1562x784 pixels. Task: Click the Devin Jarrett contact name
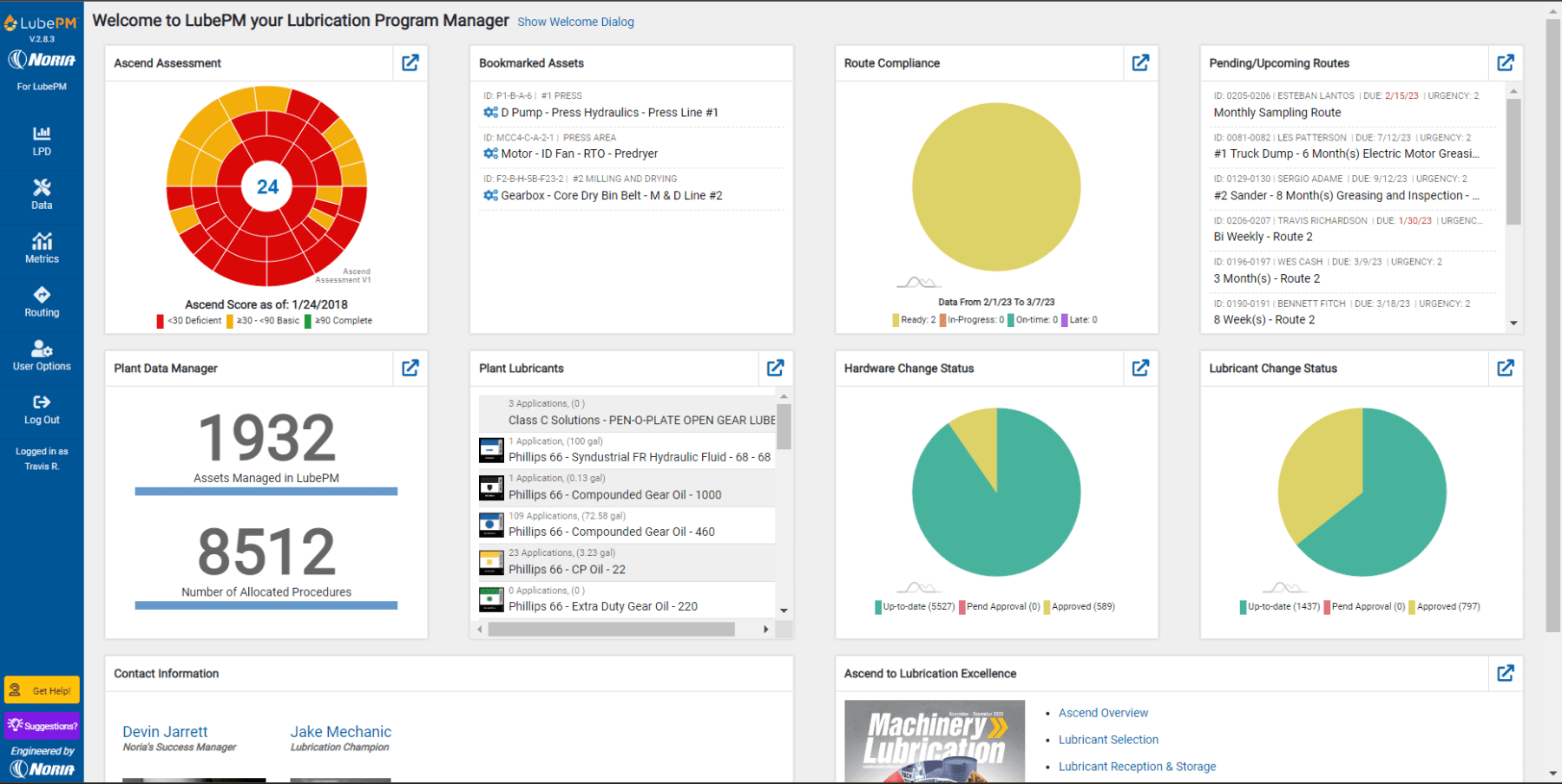click(165, 732)
